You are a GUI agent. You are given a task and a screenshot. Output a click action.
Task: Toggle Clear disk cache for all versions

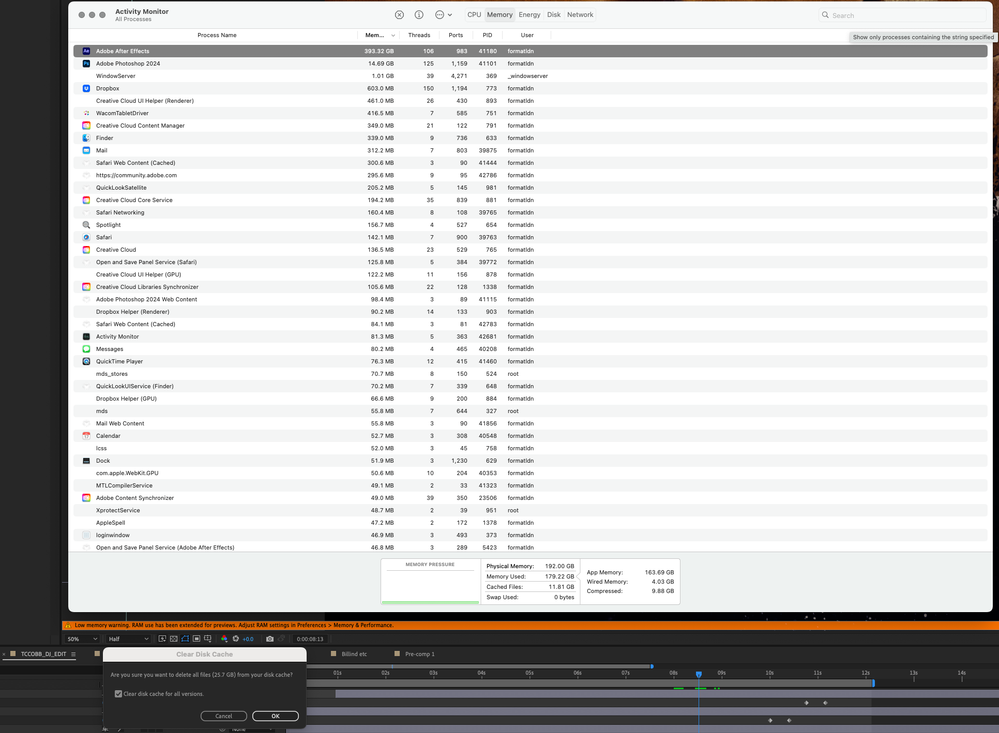point(119,693)
